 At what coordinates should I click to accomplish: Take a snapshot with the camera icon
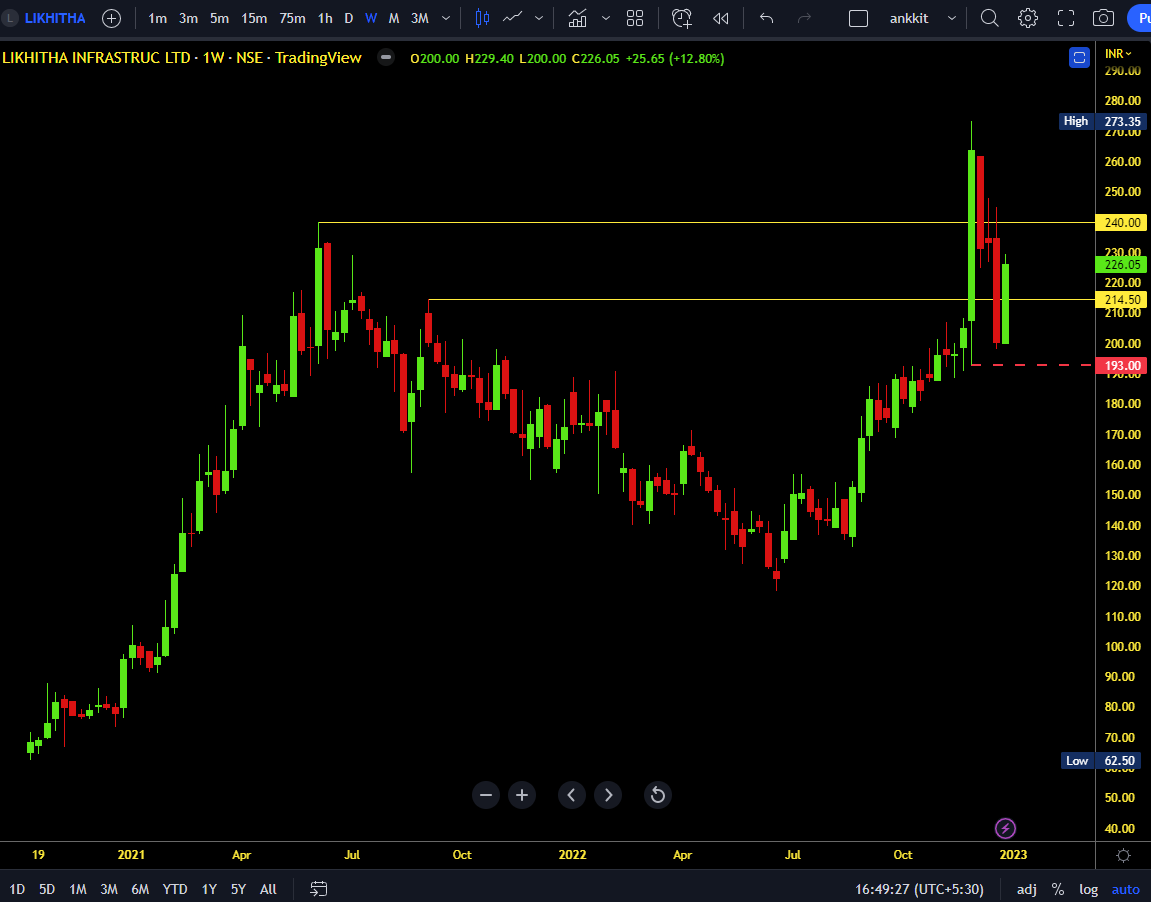[1103, 18]
